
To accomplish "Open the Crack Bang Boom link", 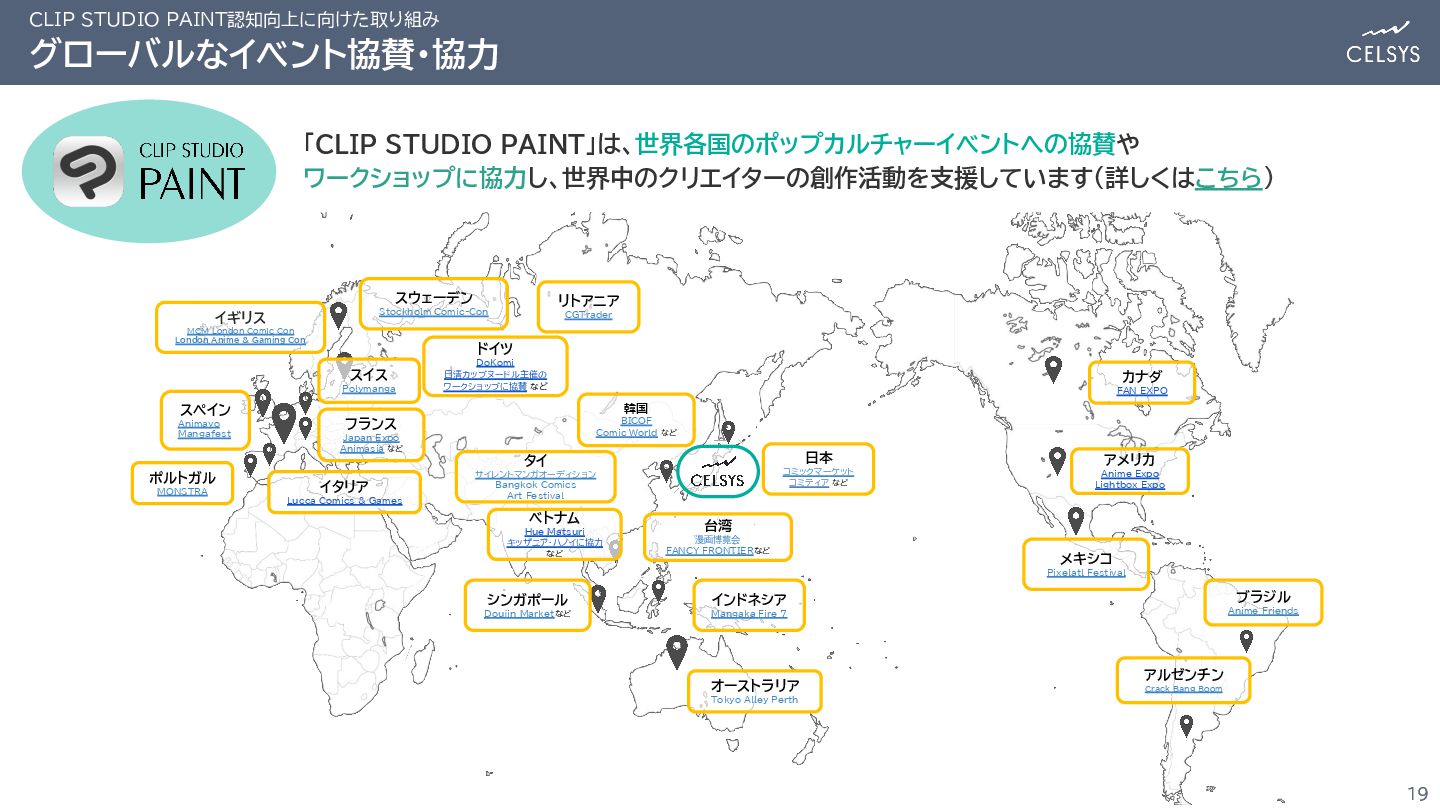I will 1184,689.
